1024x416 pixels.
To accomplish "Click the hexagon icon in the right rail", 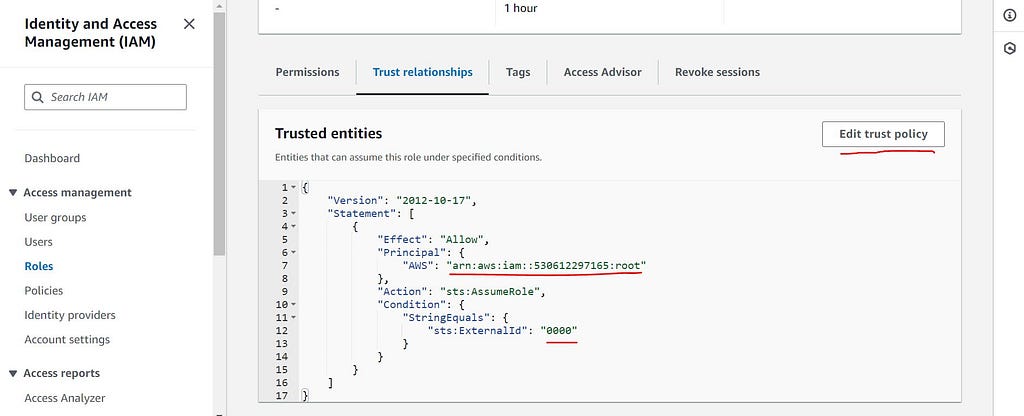I will coord(1010,49).
